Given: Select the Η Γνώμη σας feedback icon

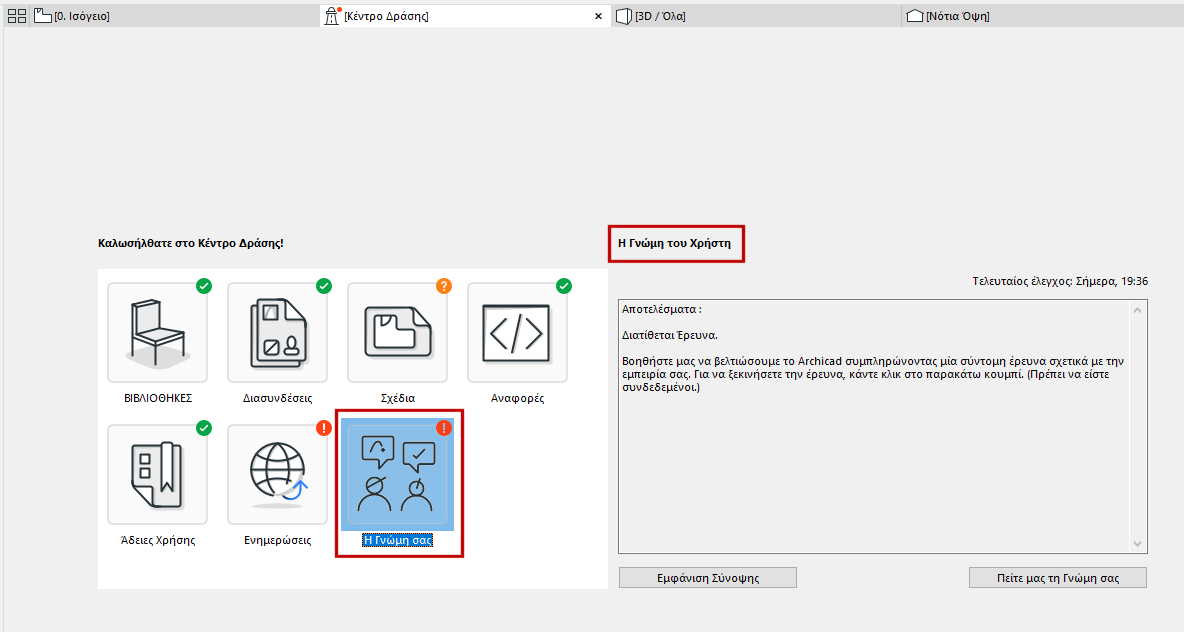Looking at the screenshot, I should (x=397, y=474).
